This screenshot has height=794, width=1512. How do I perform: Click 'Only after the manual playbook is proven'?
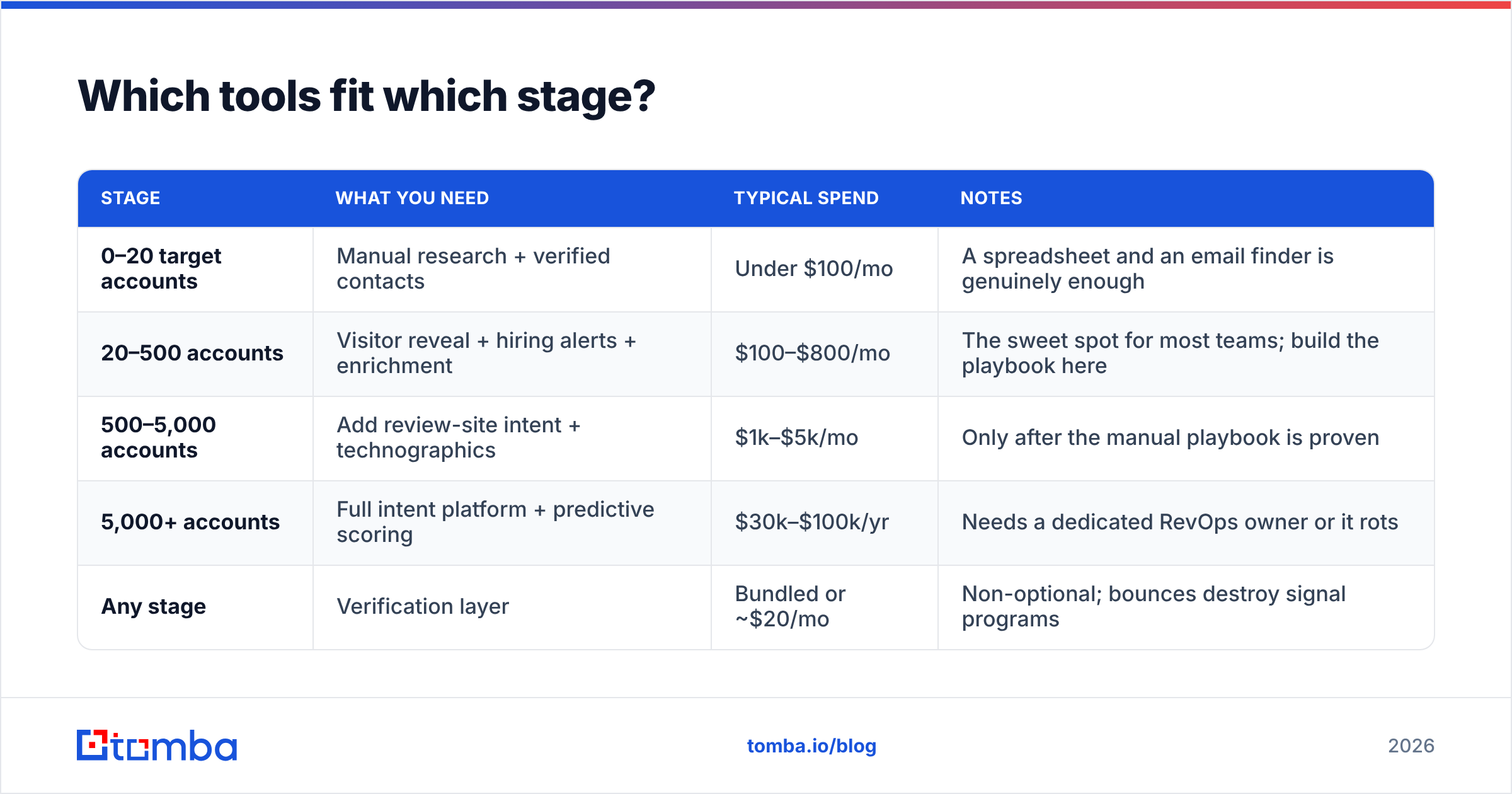(x=1186, y=438)
